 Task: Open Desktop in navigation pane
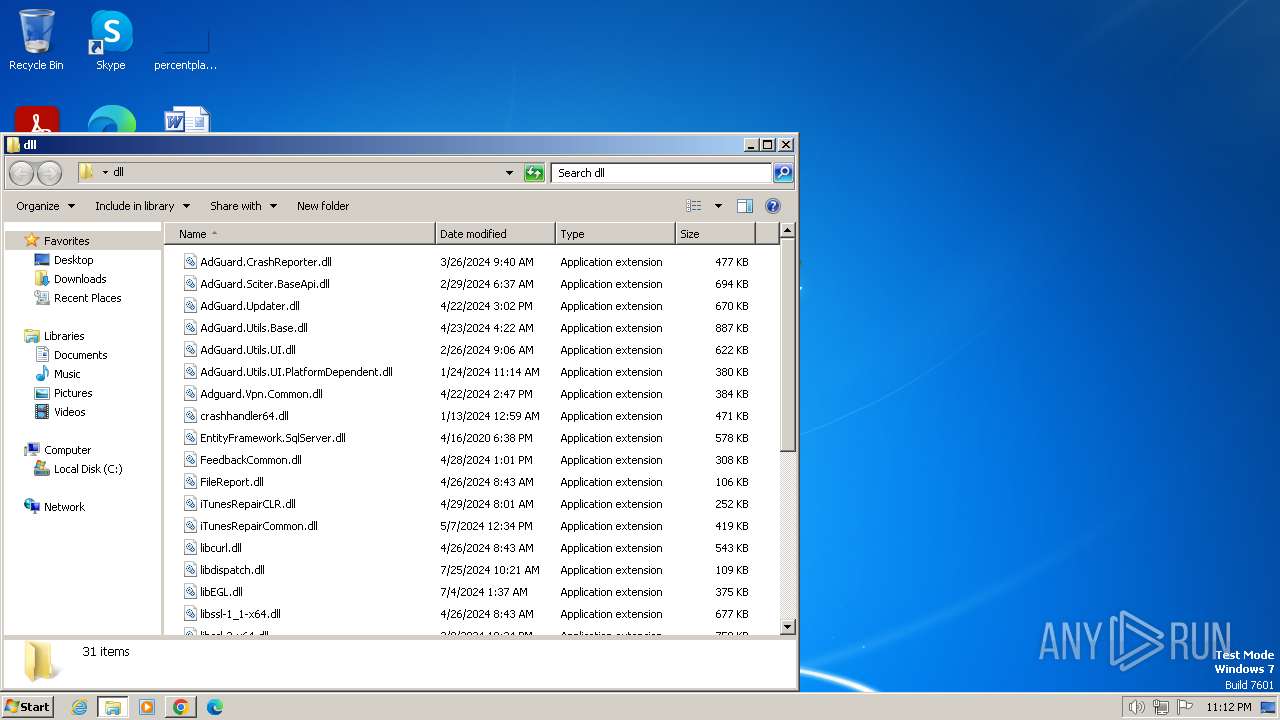(73, 260)
